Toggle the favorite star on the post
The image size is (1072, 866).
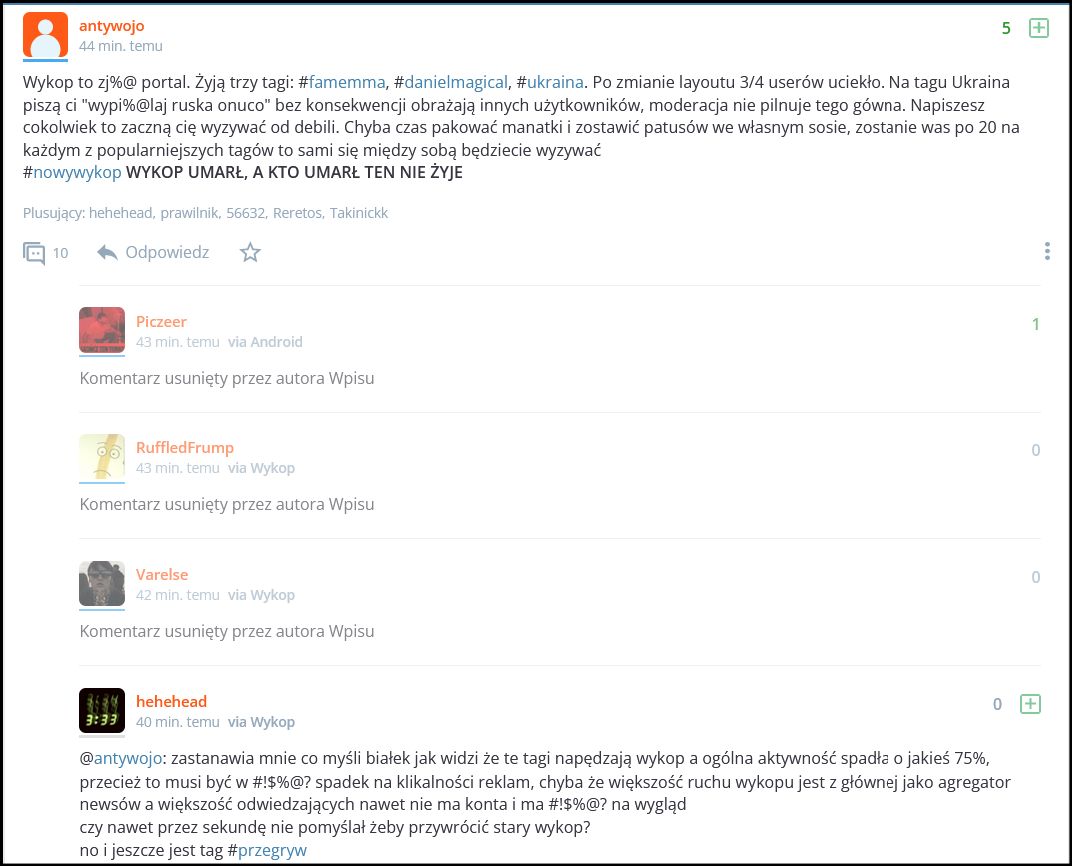(x=250, y=252)
